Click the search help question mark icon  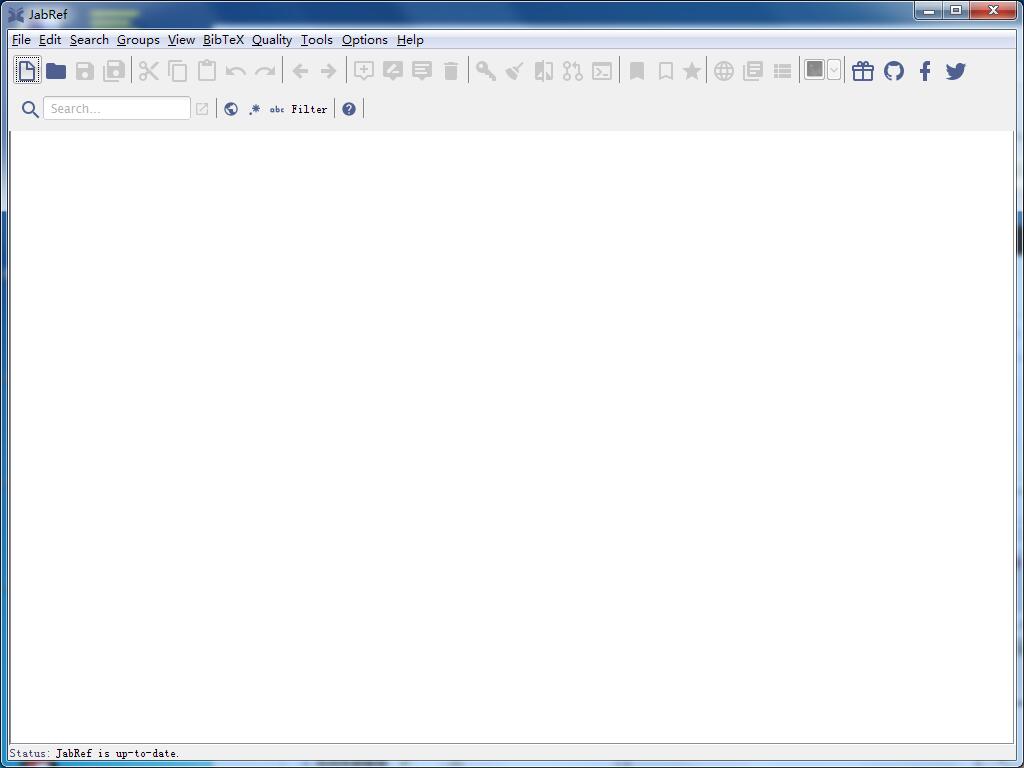pyautogui.click(x=349, y=109)
